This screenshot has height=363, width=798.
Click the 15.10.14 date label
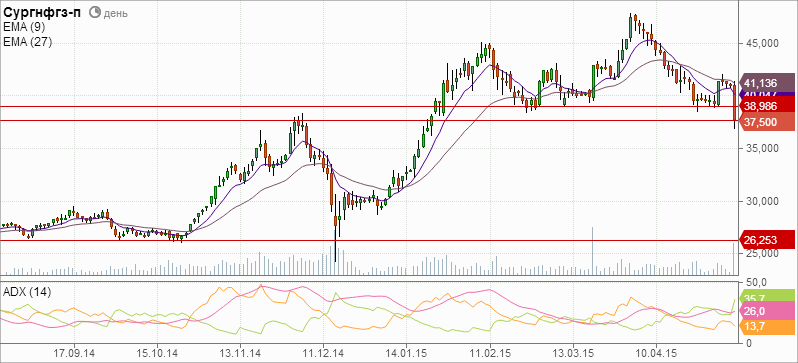coord(157,352)
